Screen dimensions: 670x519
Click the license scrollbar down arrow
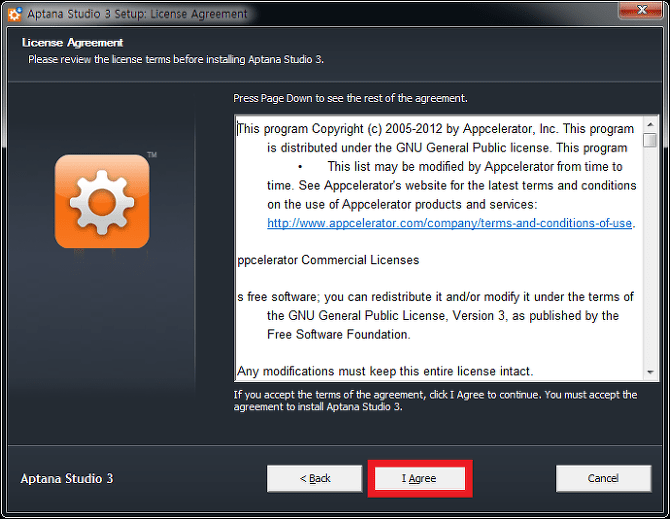pyautogui.click(x=650, y=372)
